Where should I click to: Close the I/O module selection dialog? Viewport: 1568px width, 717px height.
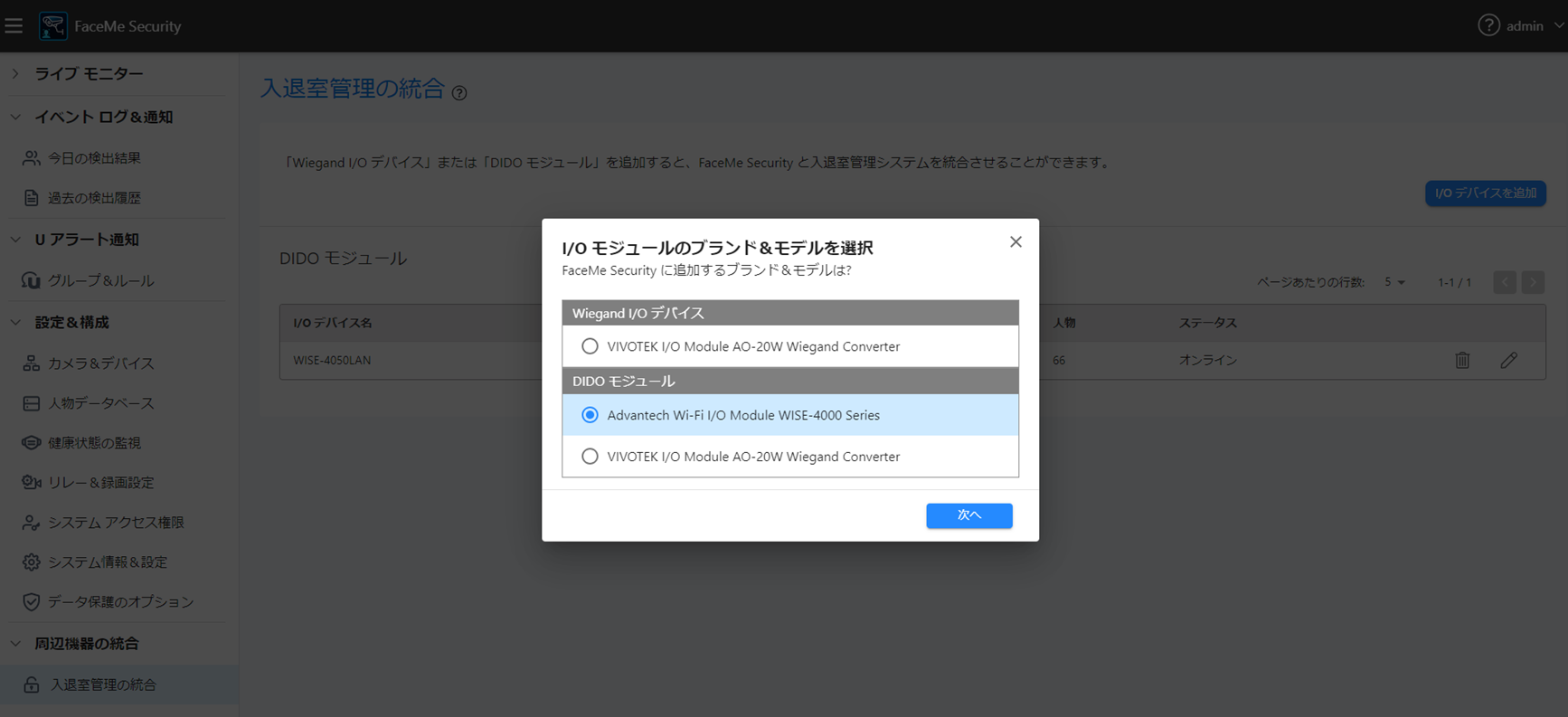pyautogui.click(x=1015, y=241)
